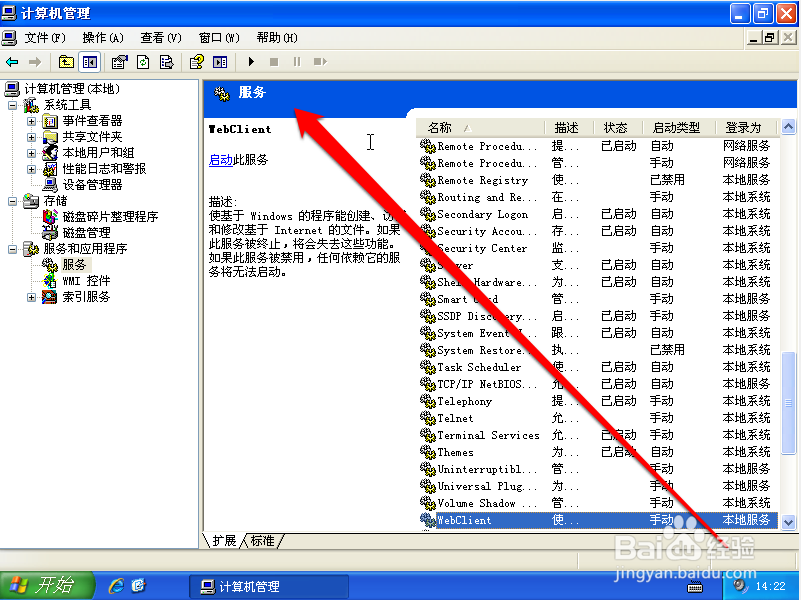Open 磁盘碎片整理程序 in the tree
This screenshot has height=600, width=801.
pos(110,217)
